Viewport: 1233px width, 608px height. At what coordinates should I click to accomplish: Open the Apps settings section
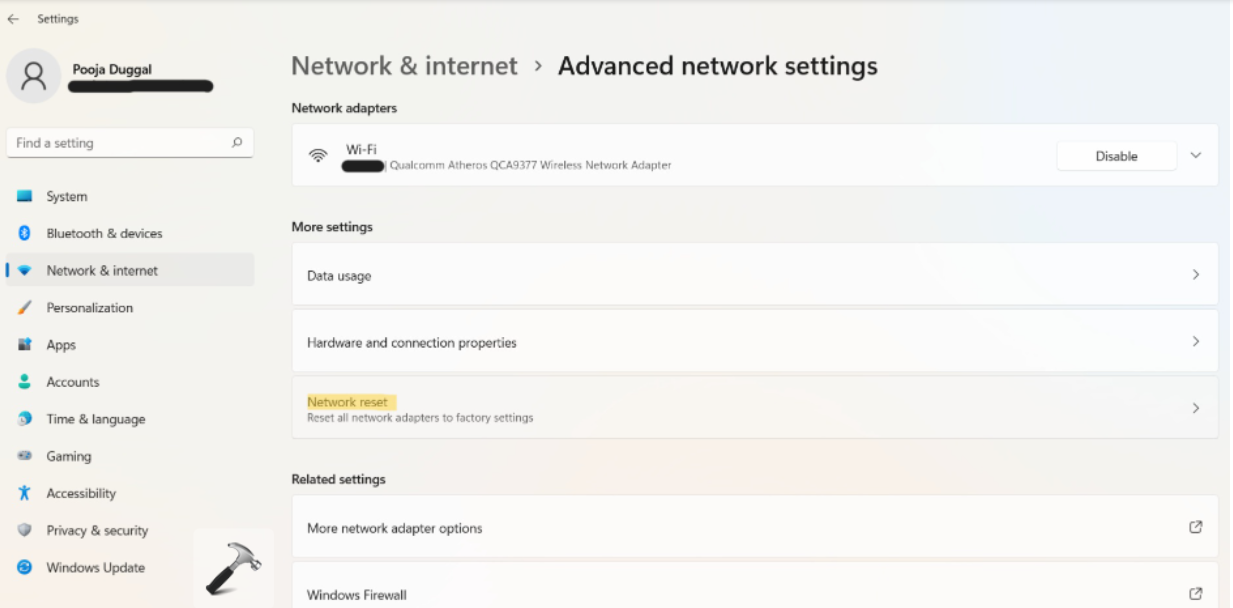click(61, 345)
